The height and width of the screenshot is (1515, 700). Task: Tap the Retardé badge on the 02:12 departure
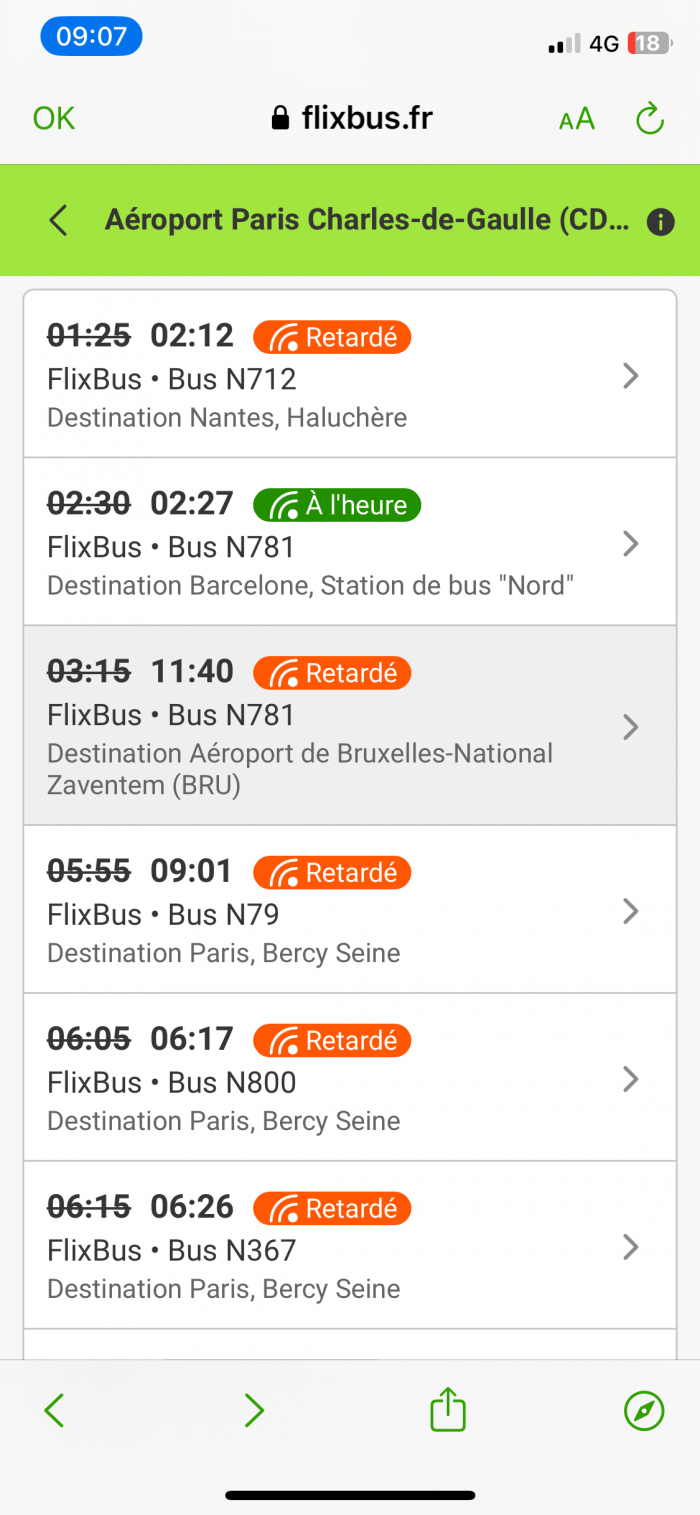point(332,337)
